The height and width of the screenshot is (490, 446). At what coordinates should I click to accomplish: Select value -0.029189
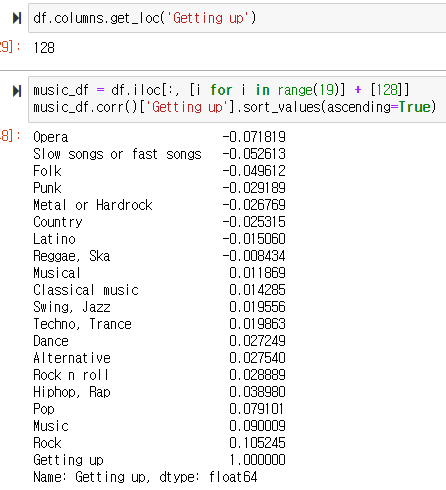click(254, 188)
